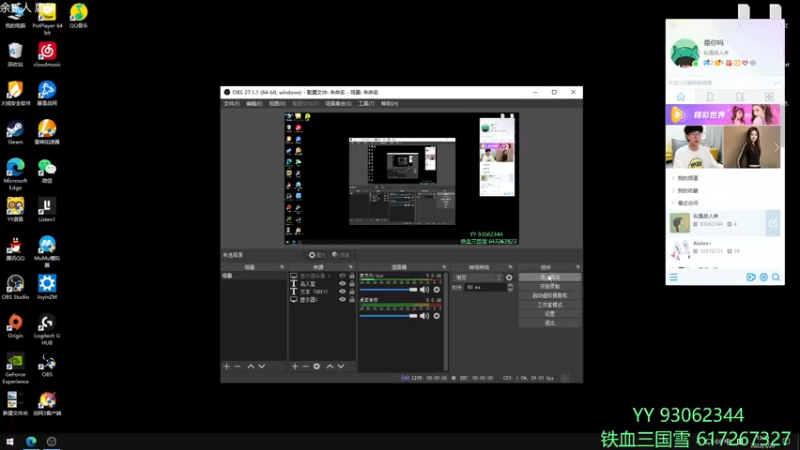This screenshot has width=800, height=450.
Task: Click the YY video camera icon at bottom
Action: pyautogui.click(x=751, y=277)
